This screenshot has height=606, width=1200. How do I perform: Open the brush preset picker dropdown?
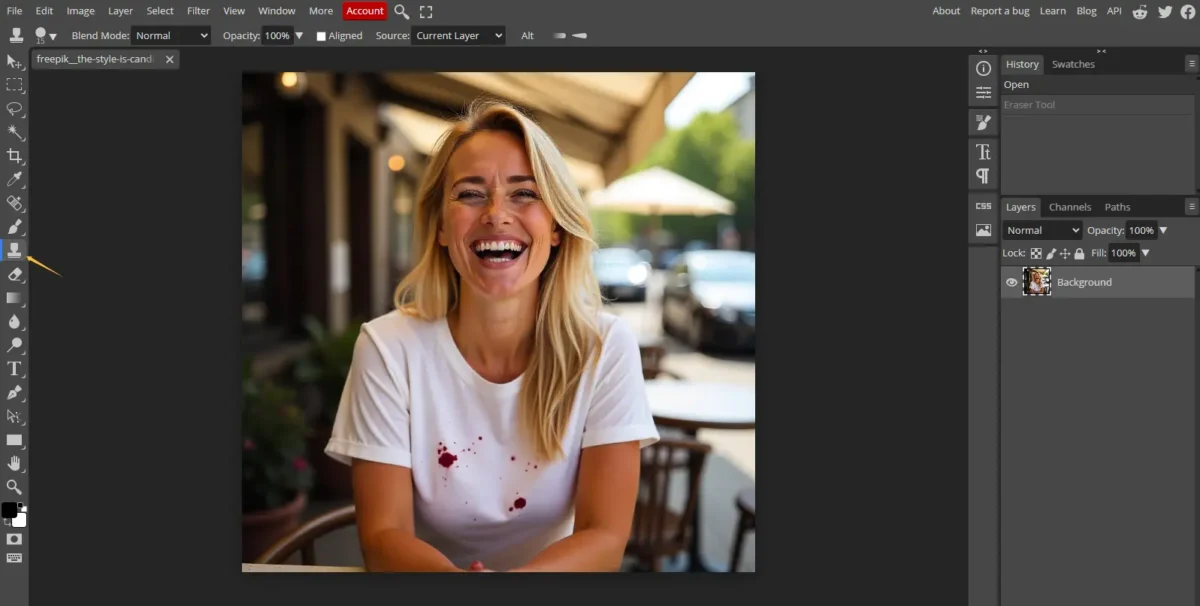(x=46, y=35)
